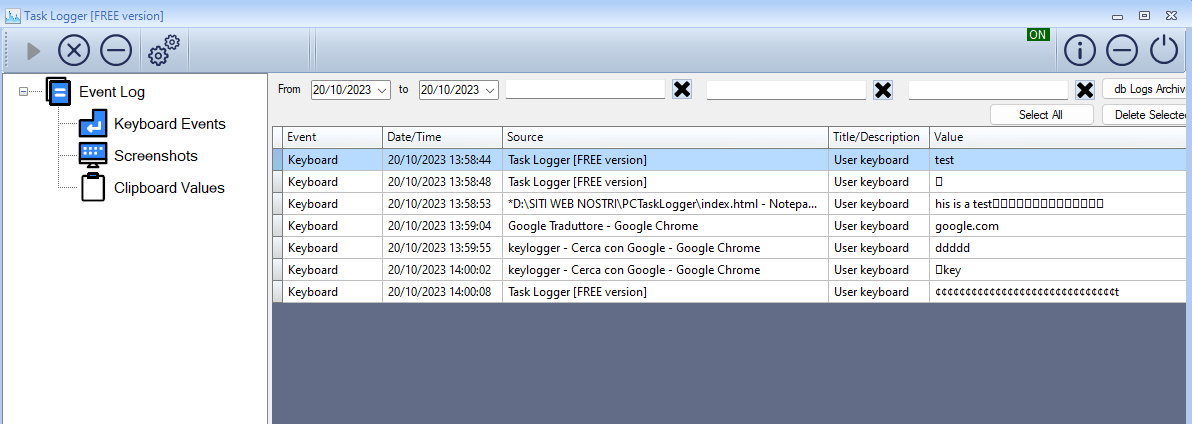1192x424 pixels.
Task: Click the green ON status indicator
Action: pos(1038,35)
